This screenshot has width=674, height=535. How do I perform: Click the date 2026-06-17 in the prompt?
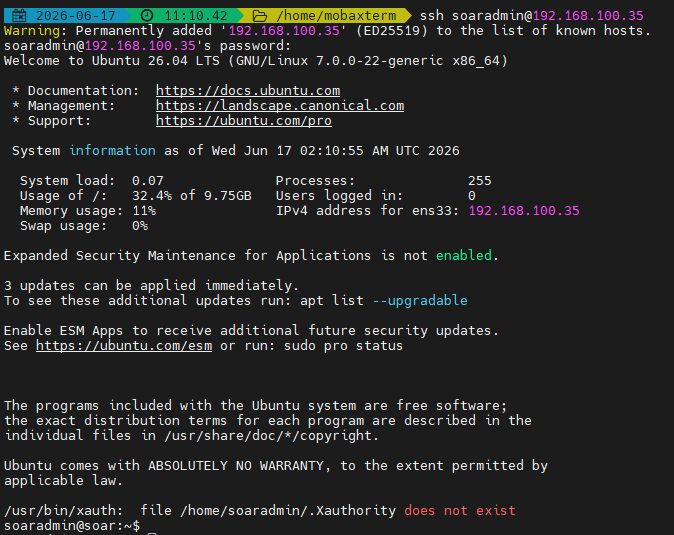76,16
